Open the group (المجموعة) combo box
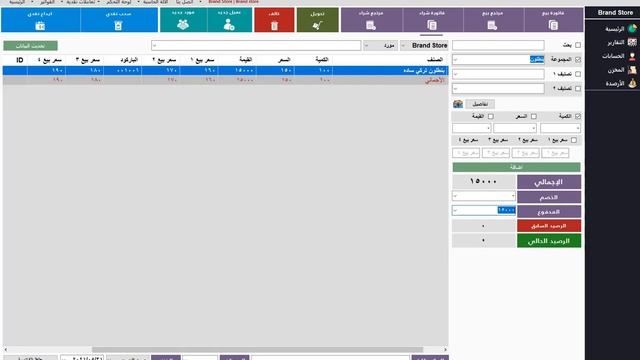This screenshot has height=360, width=640. point(498,60)
